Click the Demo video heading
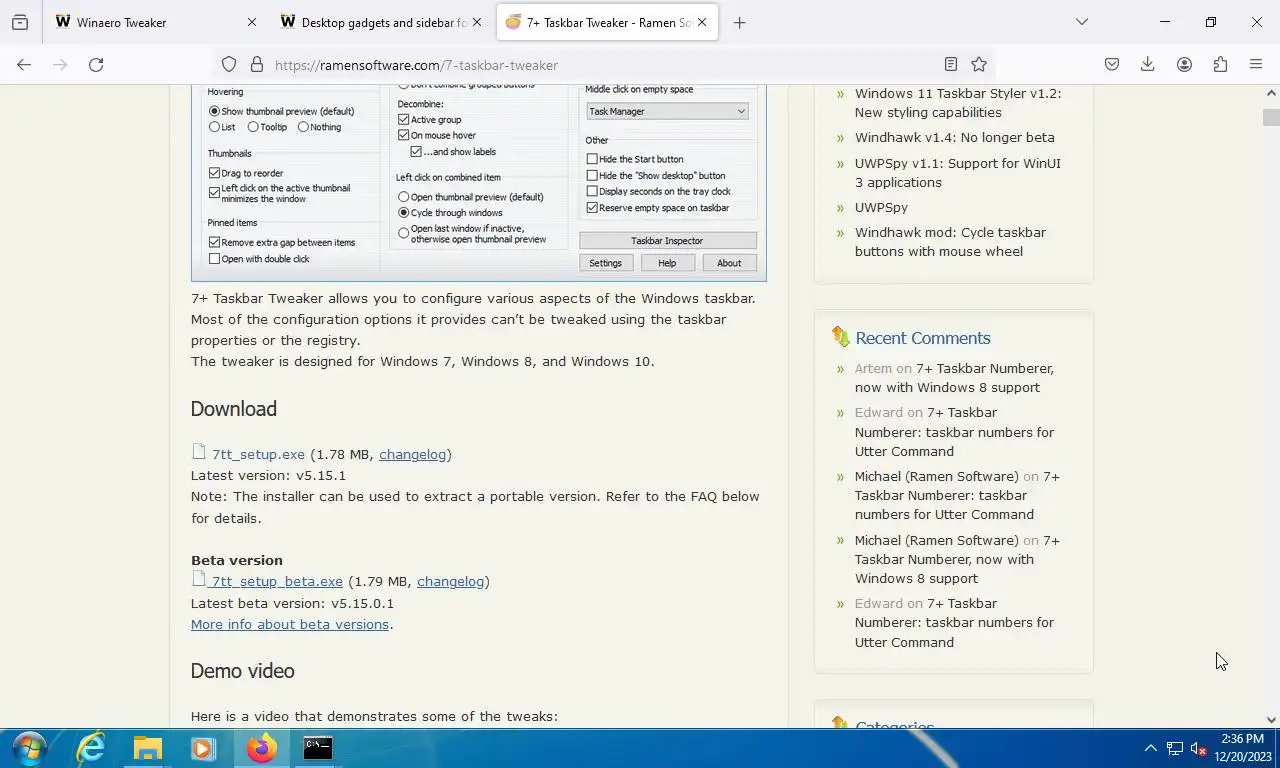Viewport: 1280px width, 768px height. [243, 671]
